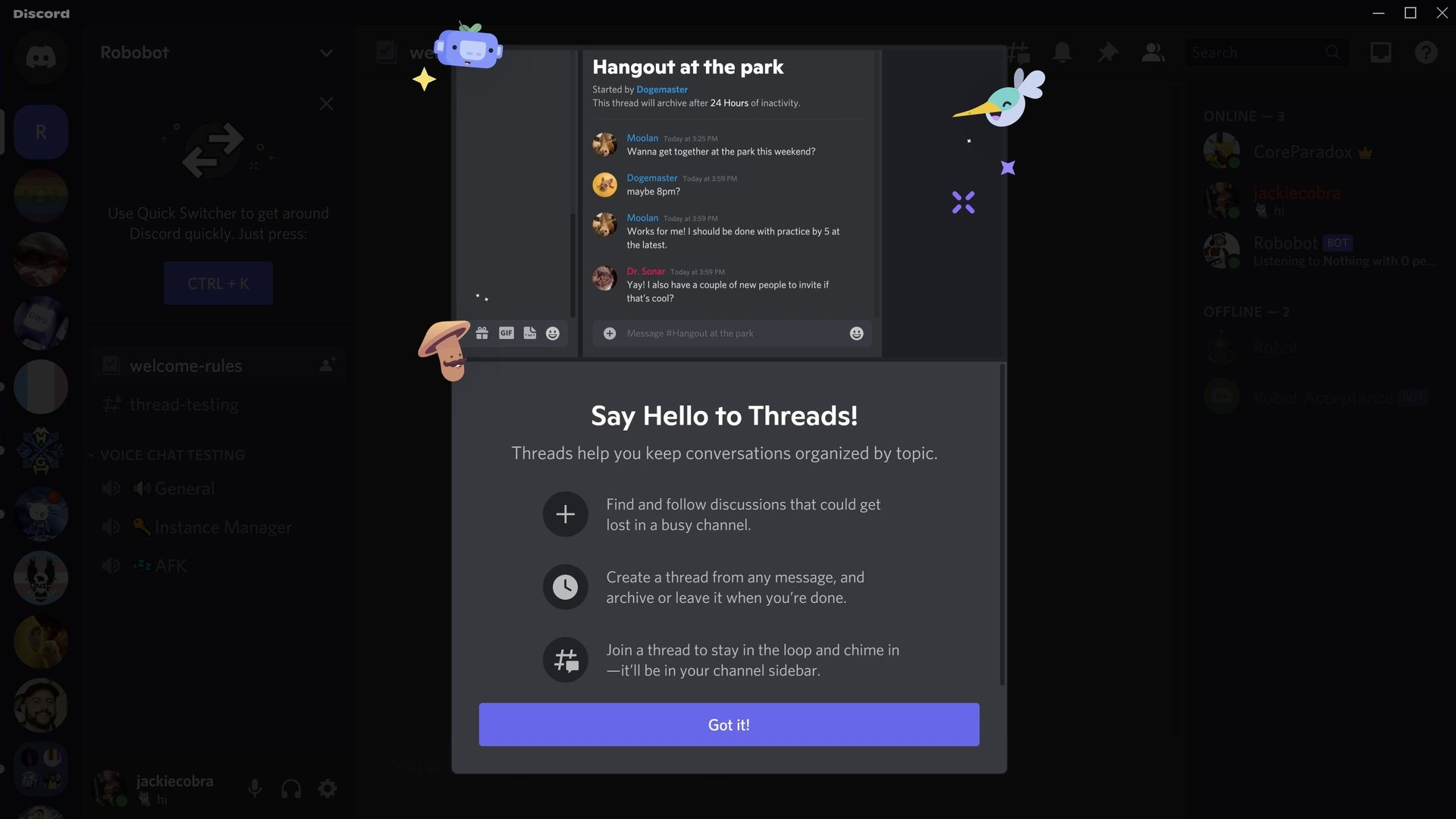Toggle microphone mute for jackiecobra
The image size is (1456, 819).
coord(254,789)
